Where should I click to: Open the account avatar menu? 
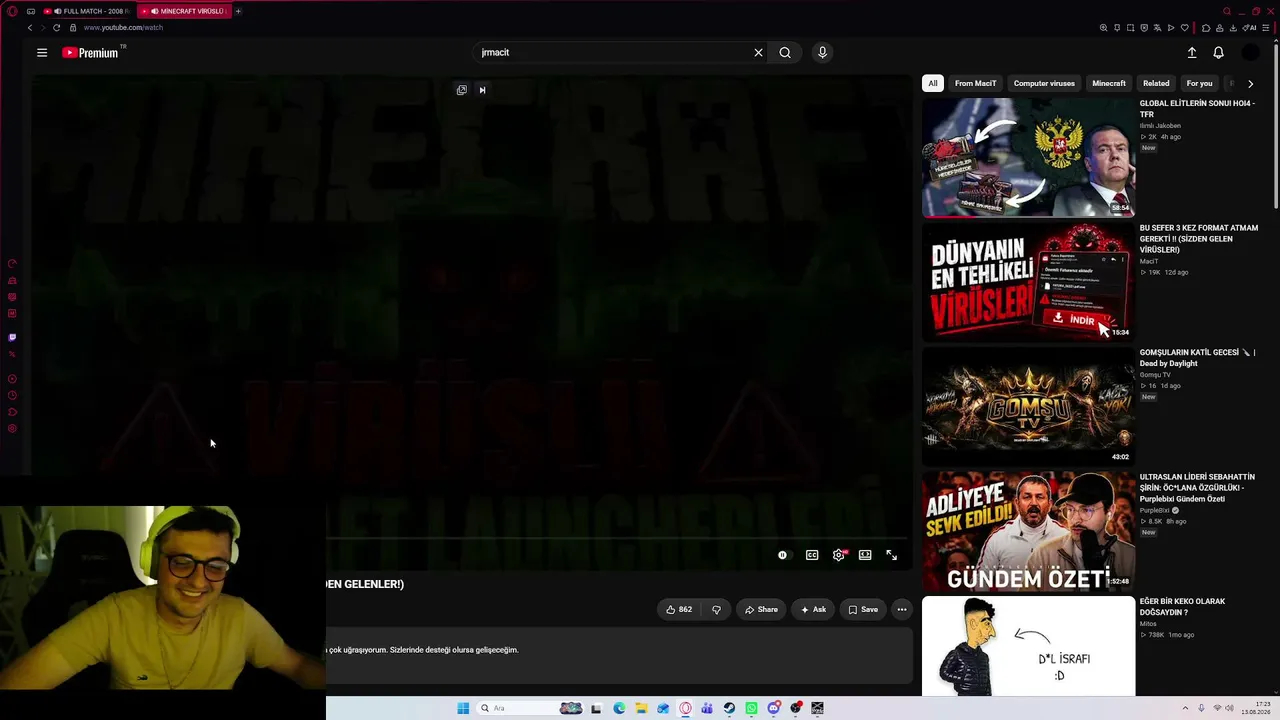point(1250,53)
